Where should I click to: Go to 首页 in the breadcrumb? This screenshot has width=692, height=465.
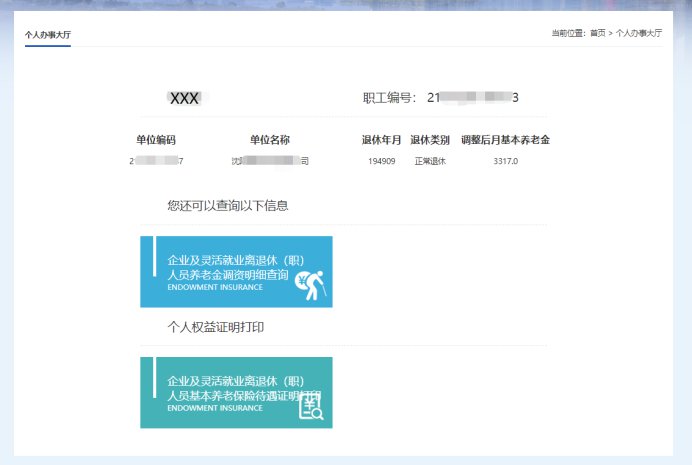click(x=597, y=33)
